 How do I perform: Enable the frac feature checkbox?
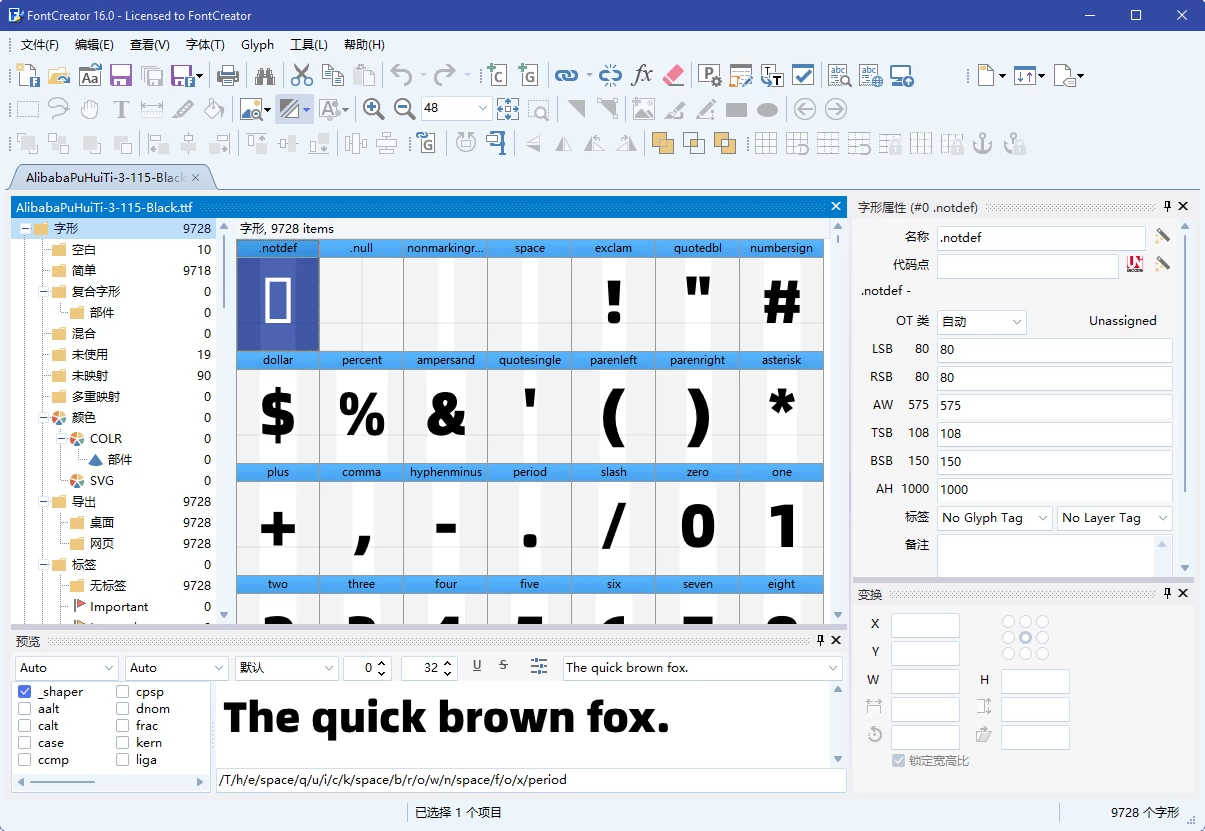123,726
